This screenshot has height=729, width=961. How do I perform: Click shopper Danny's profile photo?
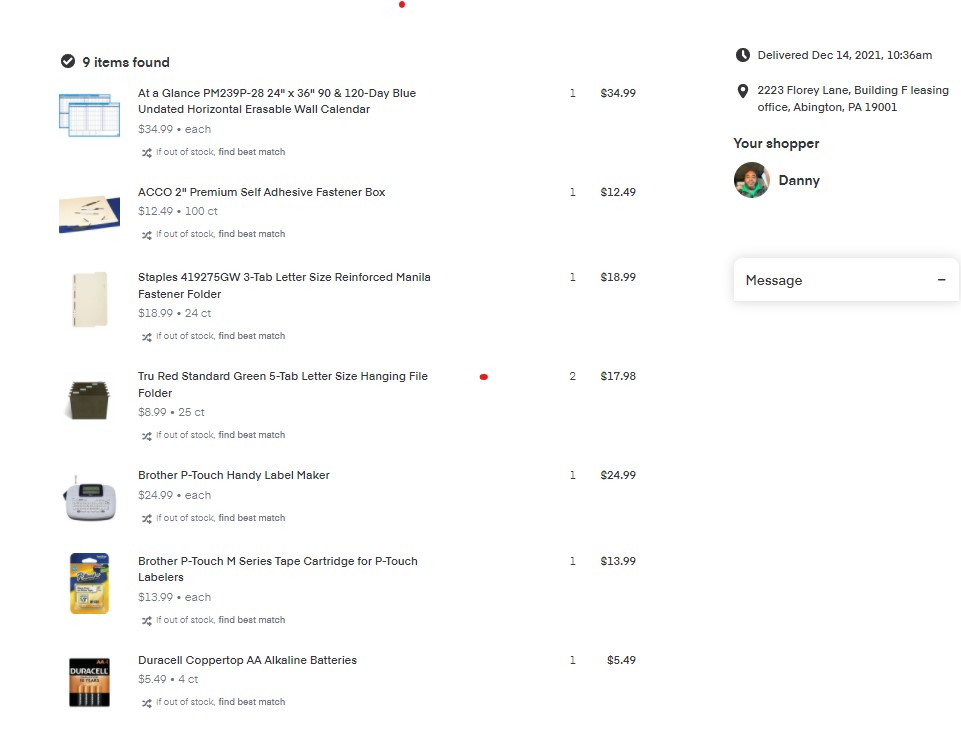pyautogui.click(x=752, y=180)
